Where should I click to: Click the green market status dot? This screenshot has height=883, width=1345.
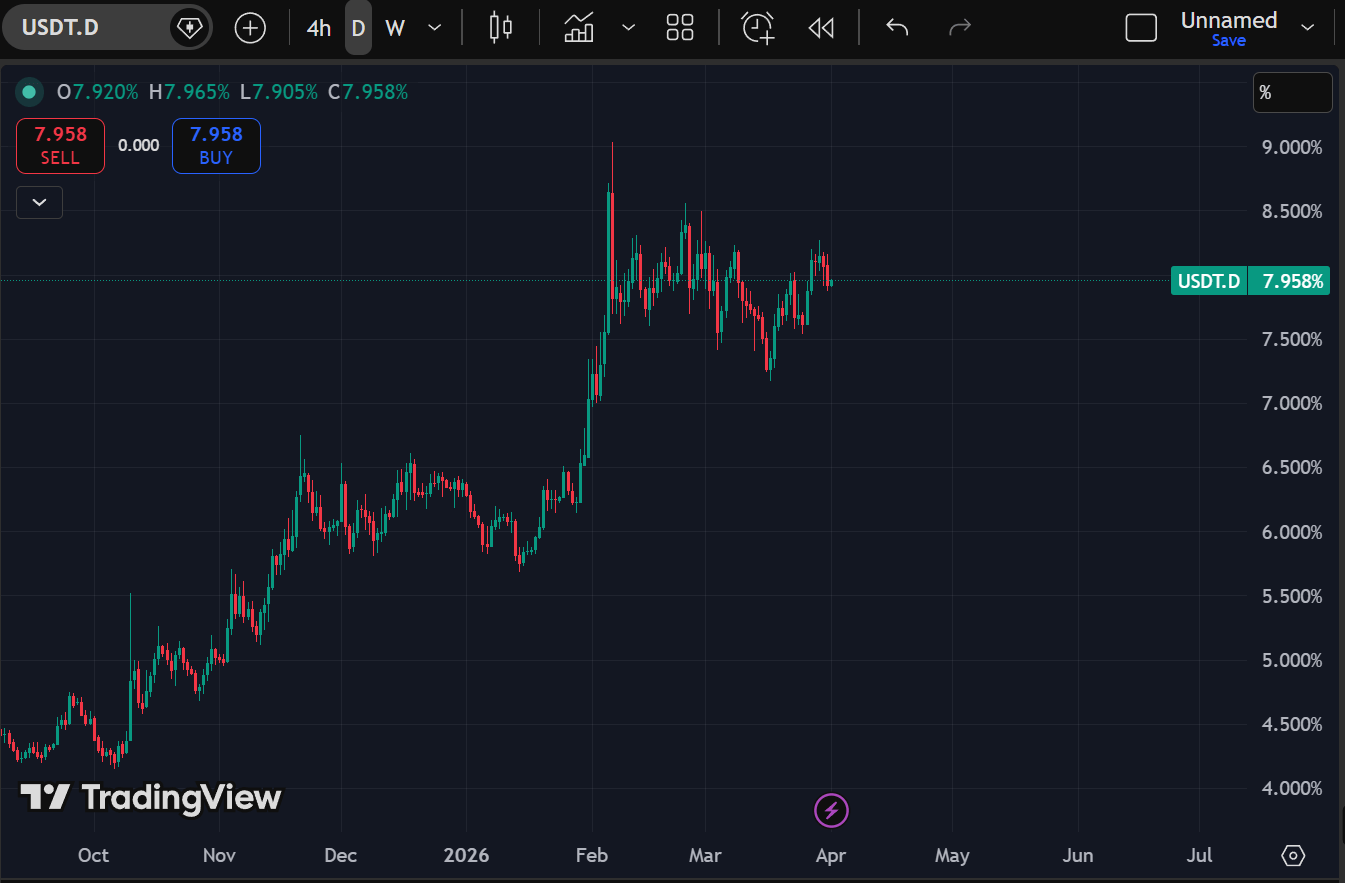[29, 92]
